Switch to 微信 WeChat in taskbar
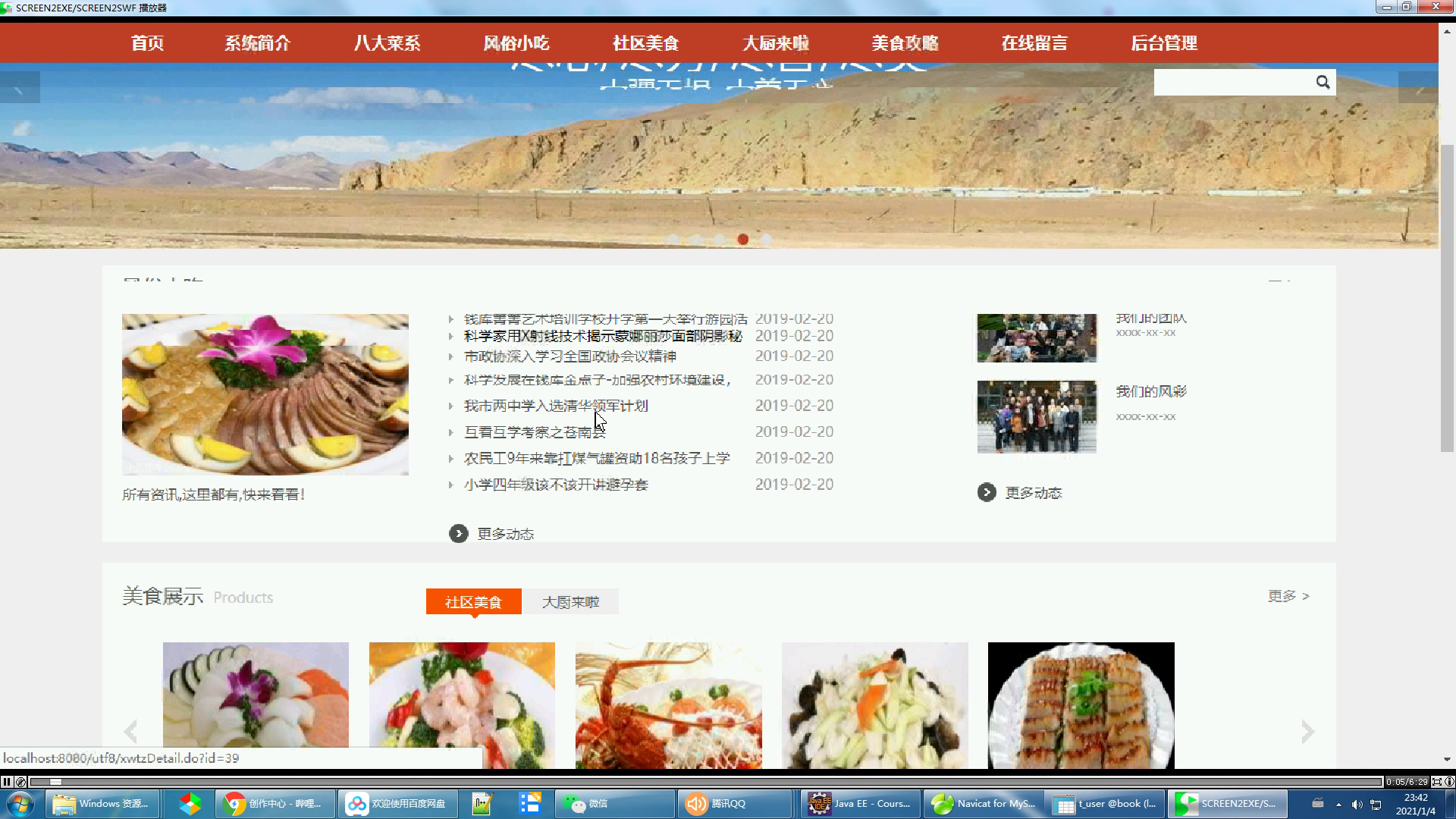 (616, 804)
